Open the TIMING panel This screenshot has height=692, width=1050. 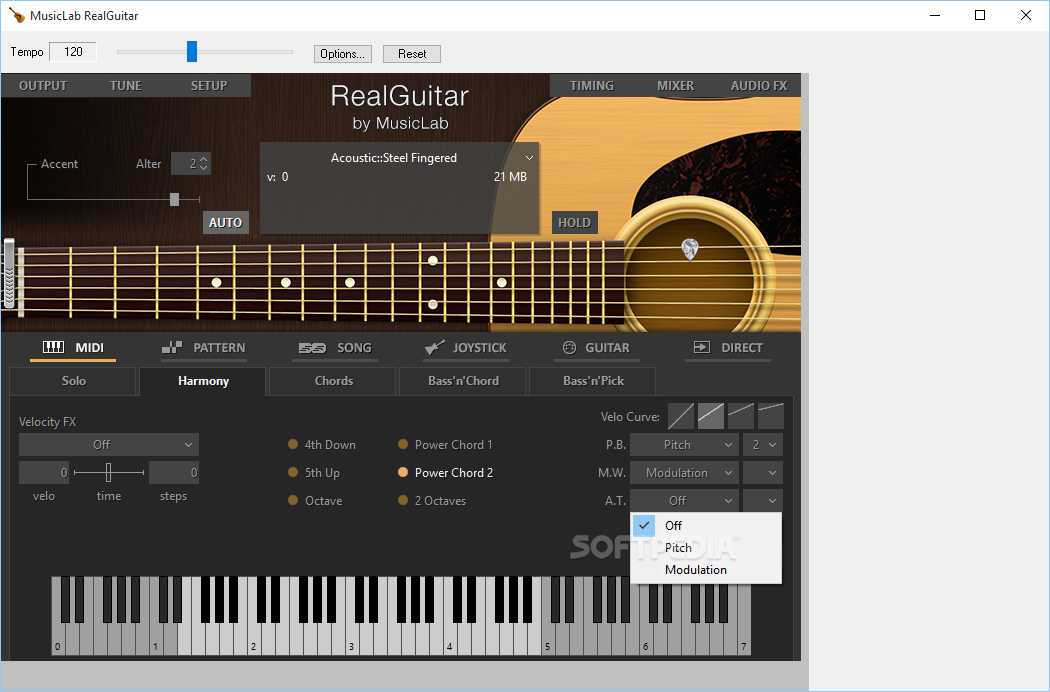tap(591, 85)
